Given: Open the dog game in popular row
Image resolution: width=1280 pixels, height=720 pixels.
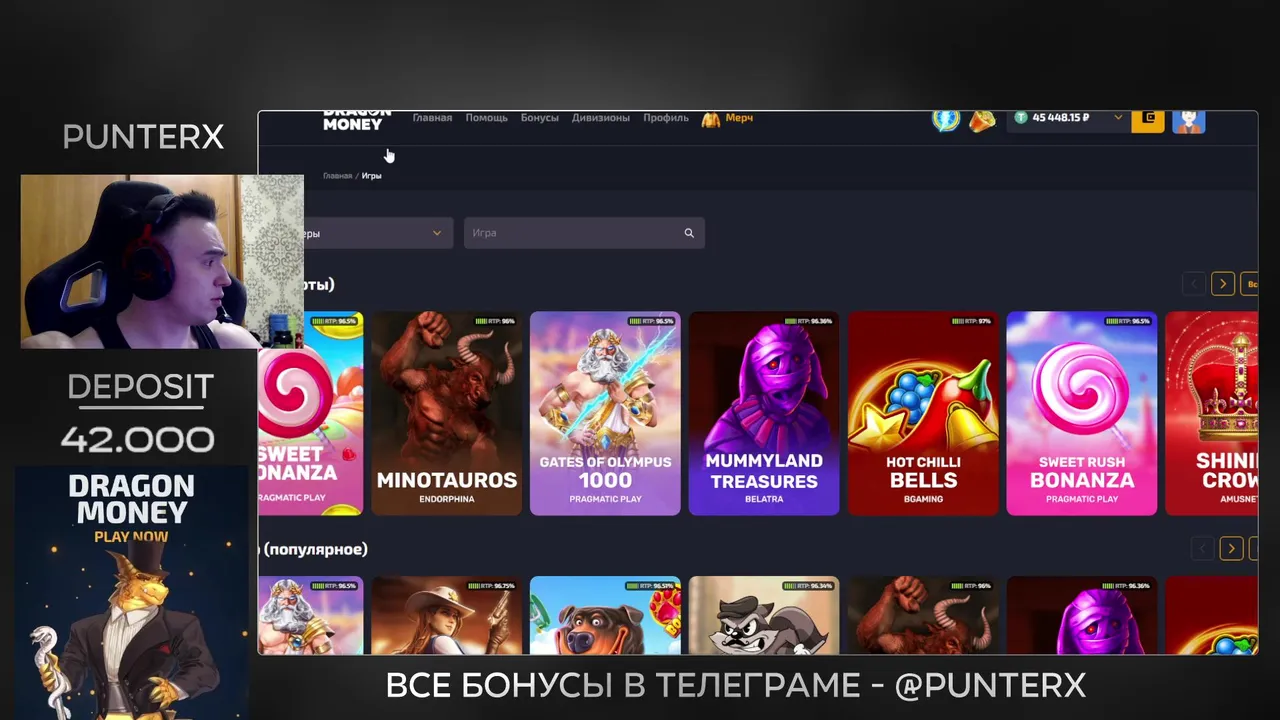Looking at the screenshot, I should coord(605,615).
